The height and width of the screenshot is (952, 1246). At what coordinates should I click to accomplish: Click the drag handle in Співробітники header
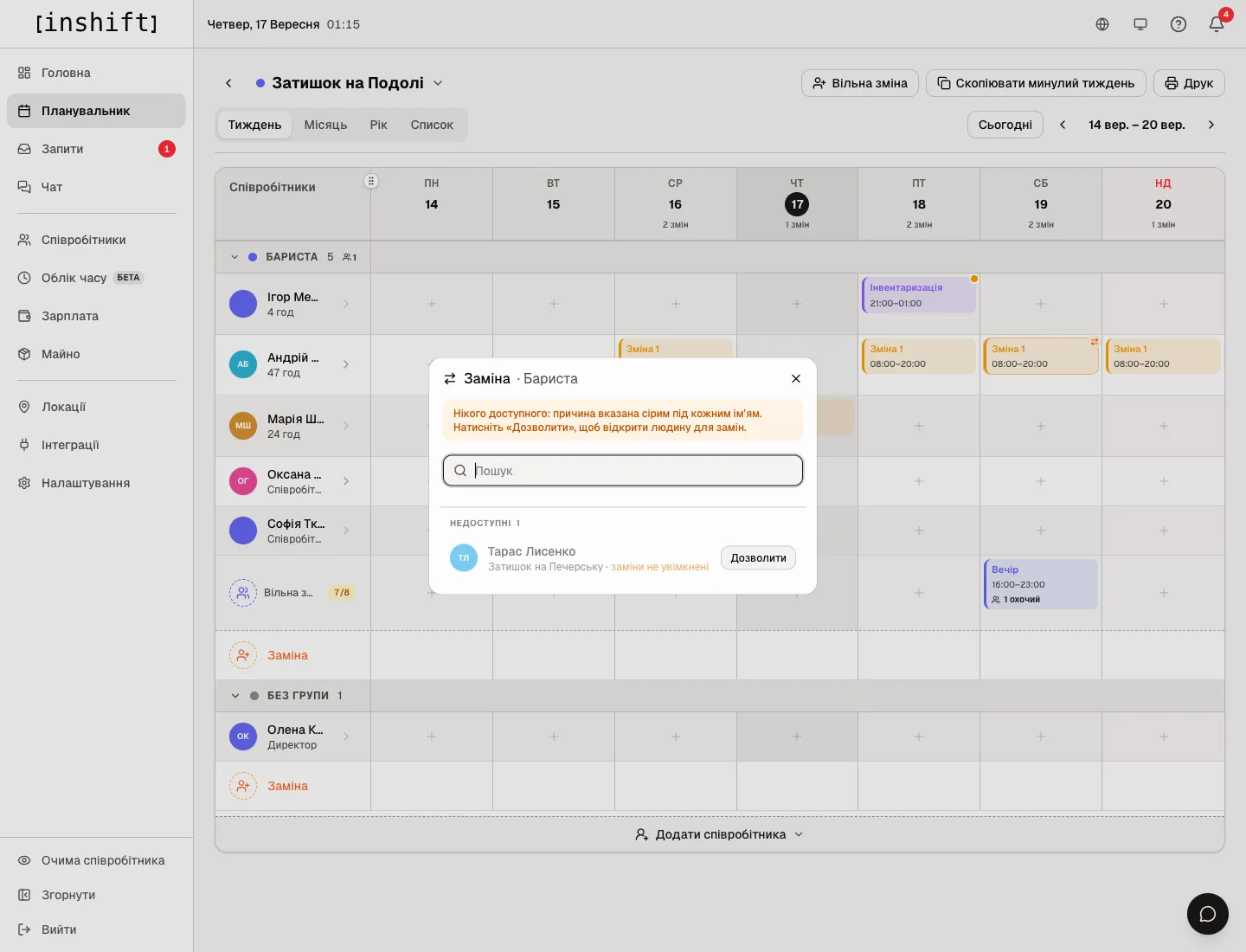371,181
